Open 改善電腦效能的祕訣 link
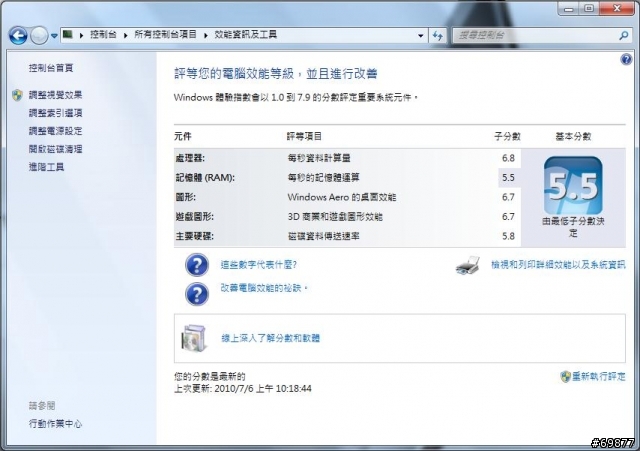640x451 pixels. [x=263, y=288]
